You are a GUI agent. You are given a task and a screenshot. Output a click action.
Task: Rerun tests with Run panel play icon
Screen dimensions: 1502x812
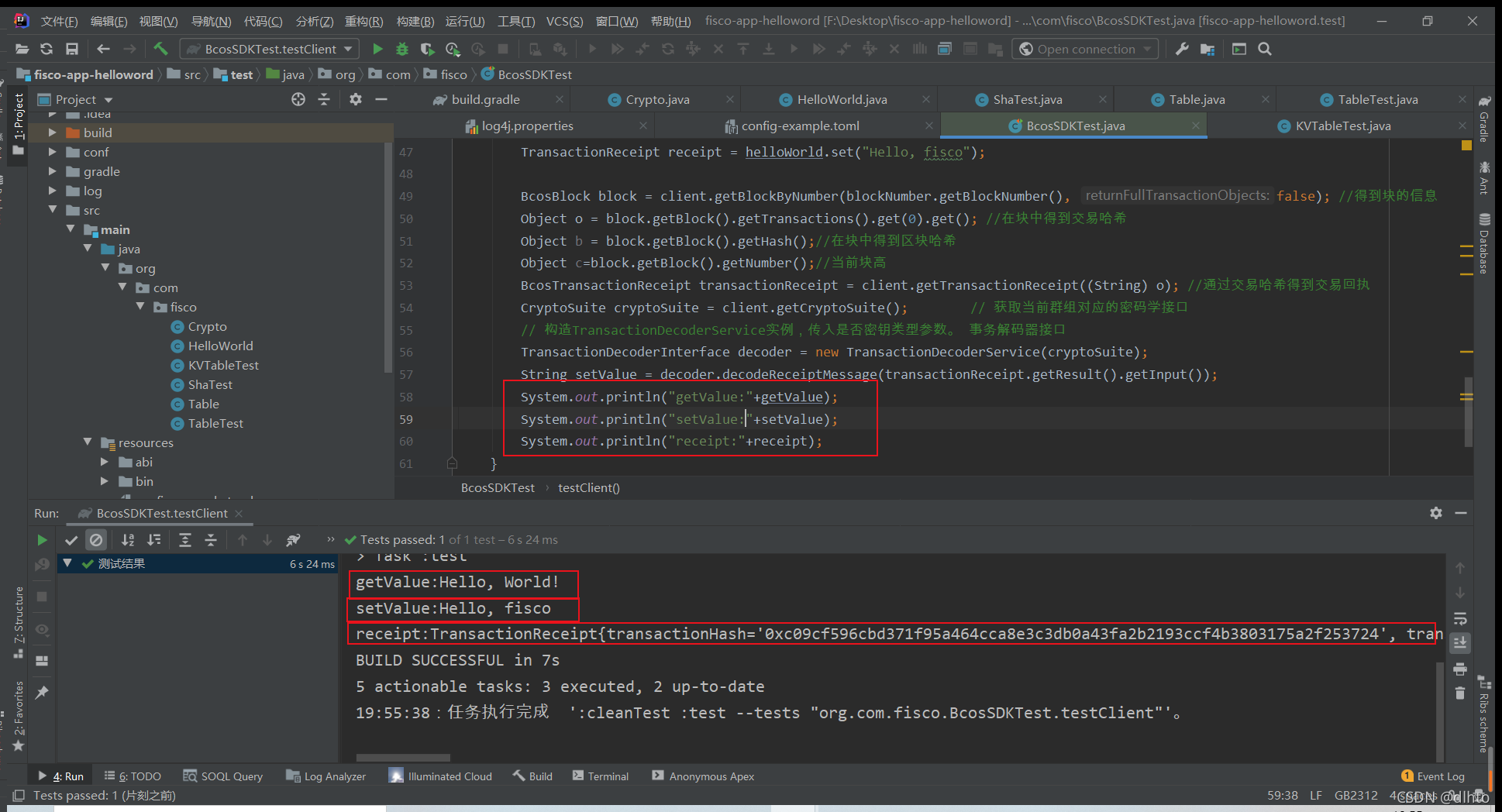coord(42,540)
